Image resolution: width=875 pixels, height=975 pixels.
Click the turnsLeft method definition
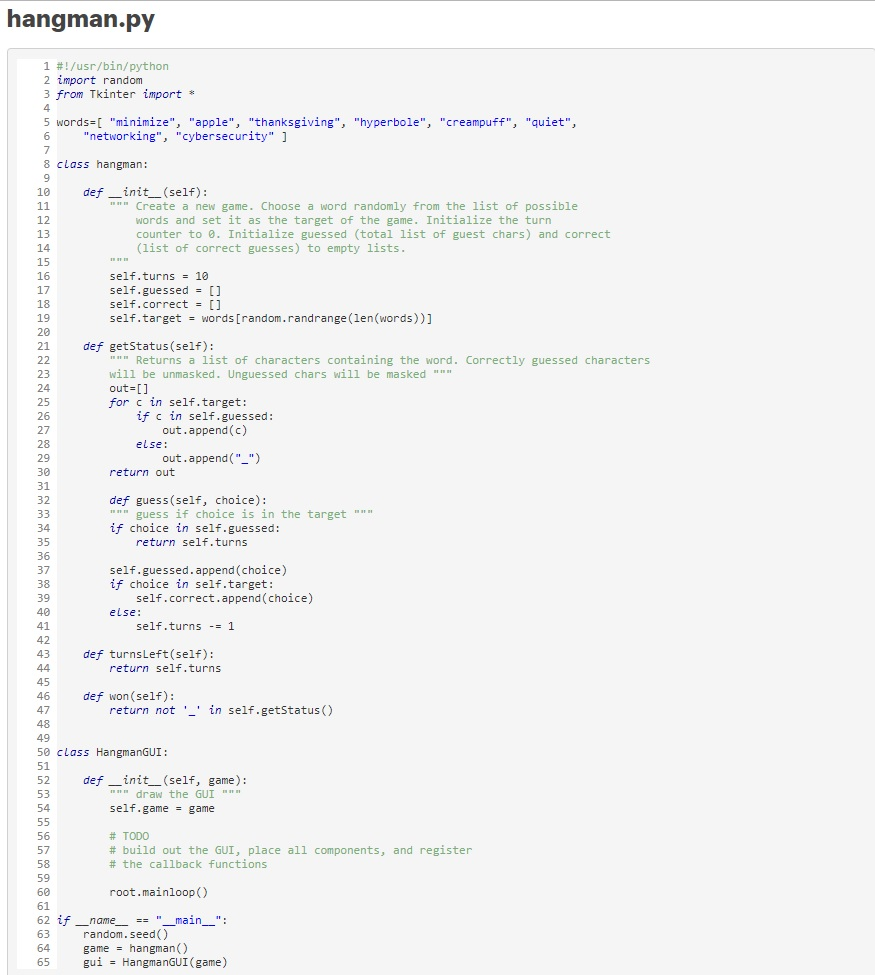pyautogui.click(x=150, y=653)
